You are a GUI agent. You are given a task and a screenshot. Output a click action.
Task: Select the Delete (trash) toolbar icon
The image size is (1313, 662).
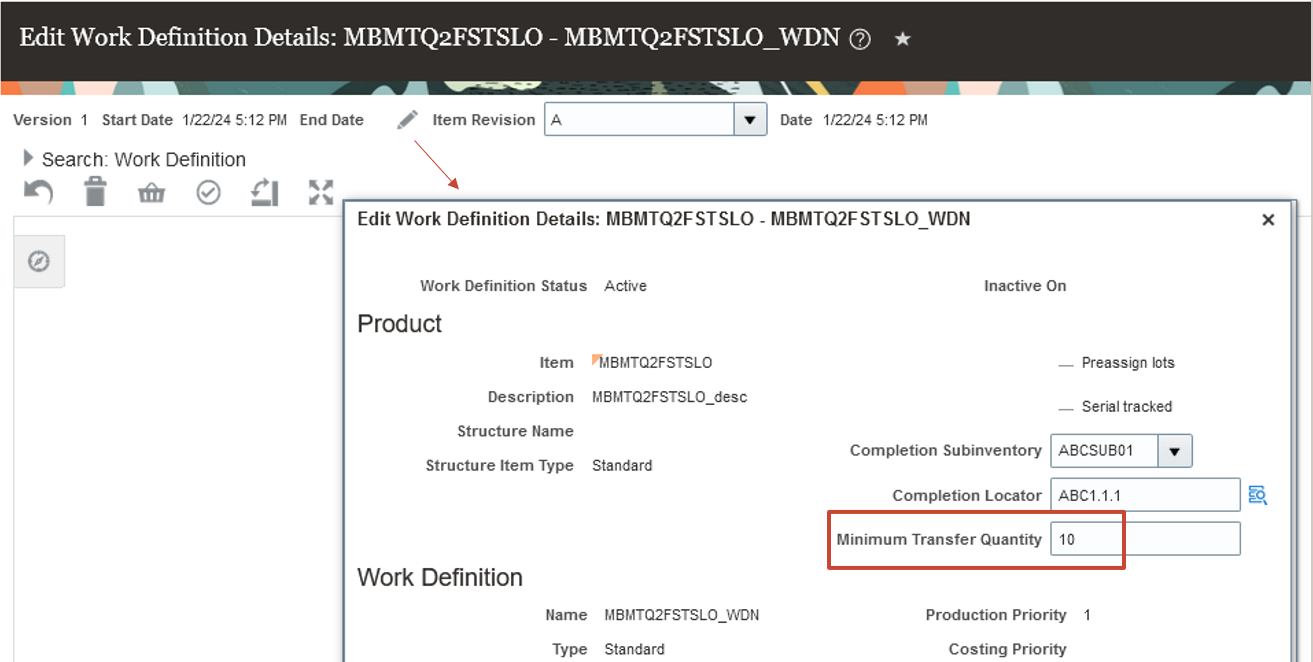(95, 191)
